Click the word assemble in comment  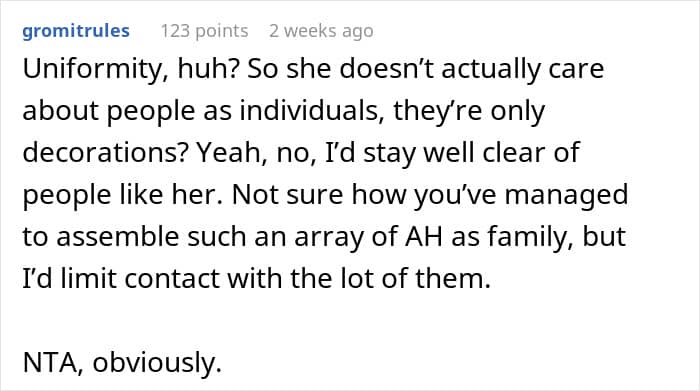[118, 236]
